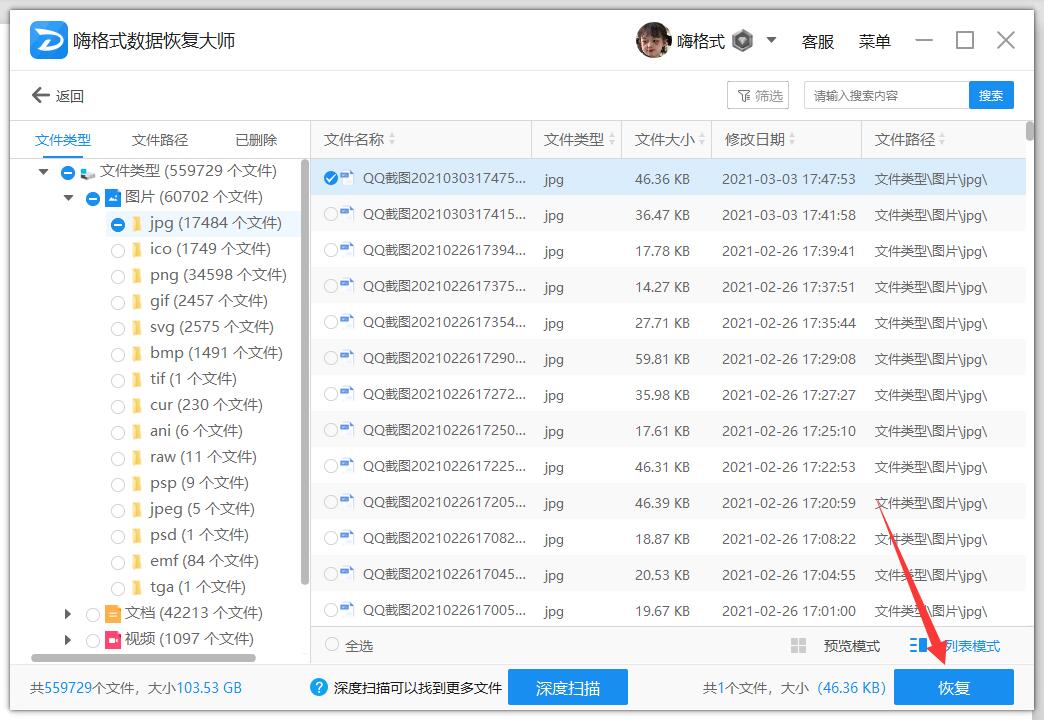Click image file icon for QQ截图2021022617394
Screen dimensions: 1044x720
coord(347,249)
